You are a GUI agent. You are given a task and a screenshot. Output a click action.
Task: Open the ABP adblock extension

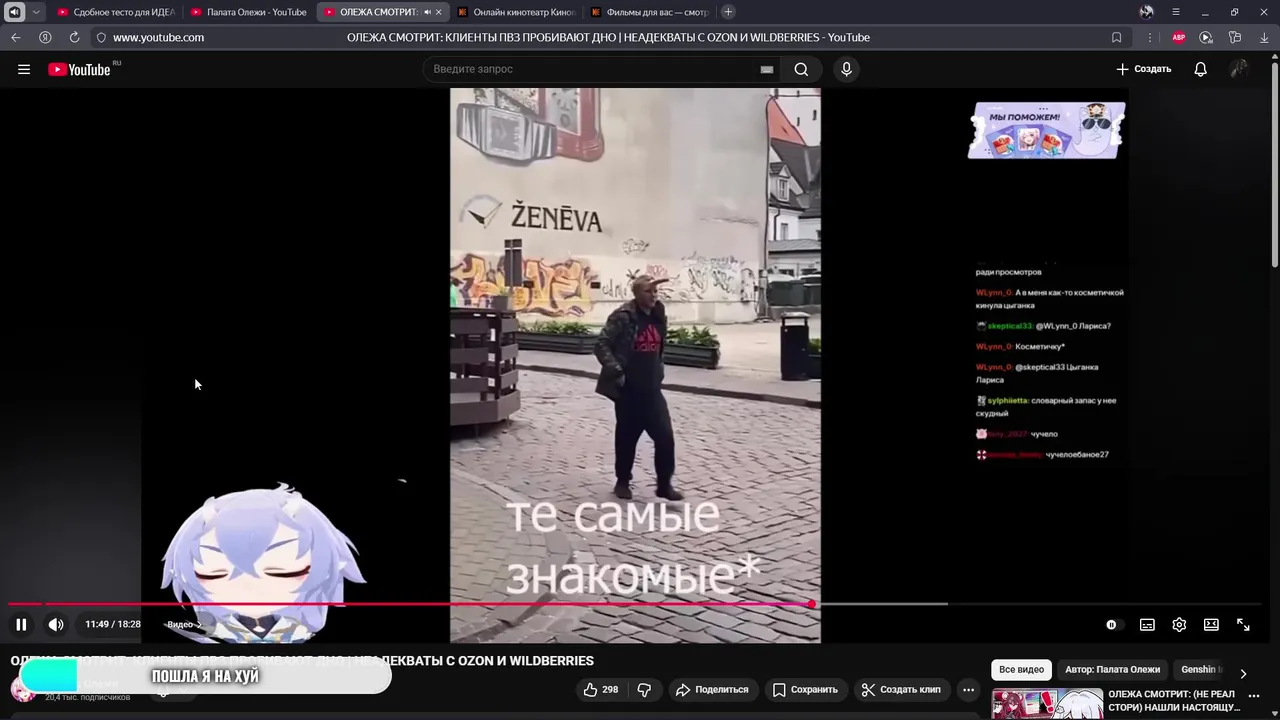(x=1178, y=37)
